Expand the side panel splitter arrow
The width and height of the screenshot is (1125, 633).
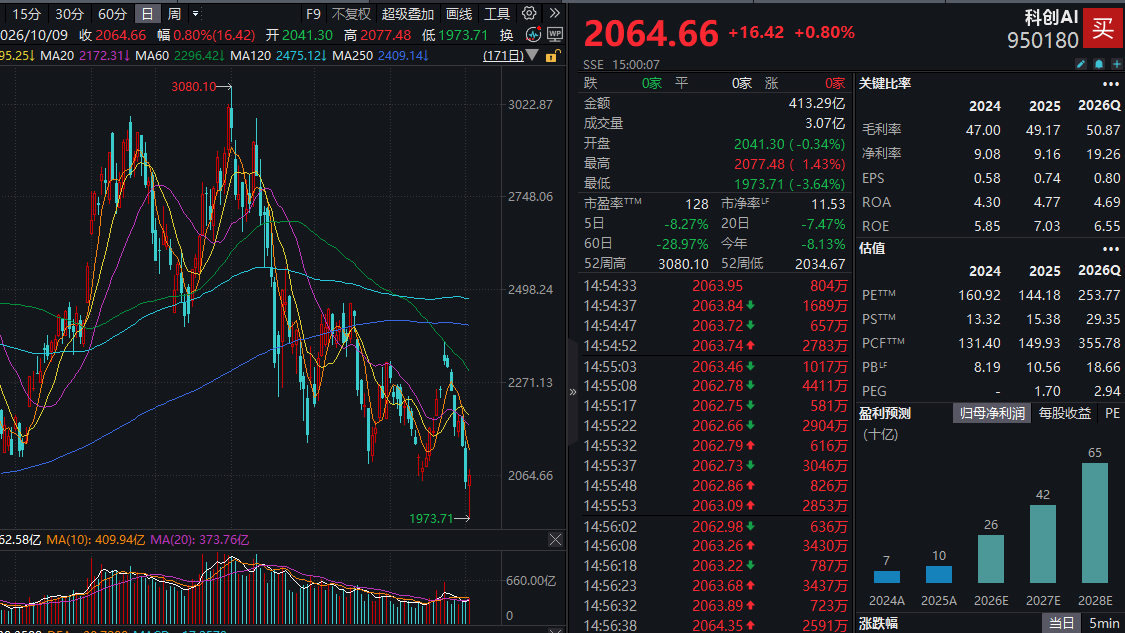click(x=573, y=392)
